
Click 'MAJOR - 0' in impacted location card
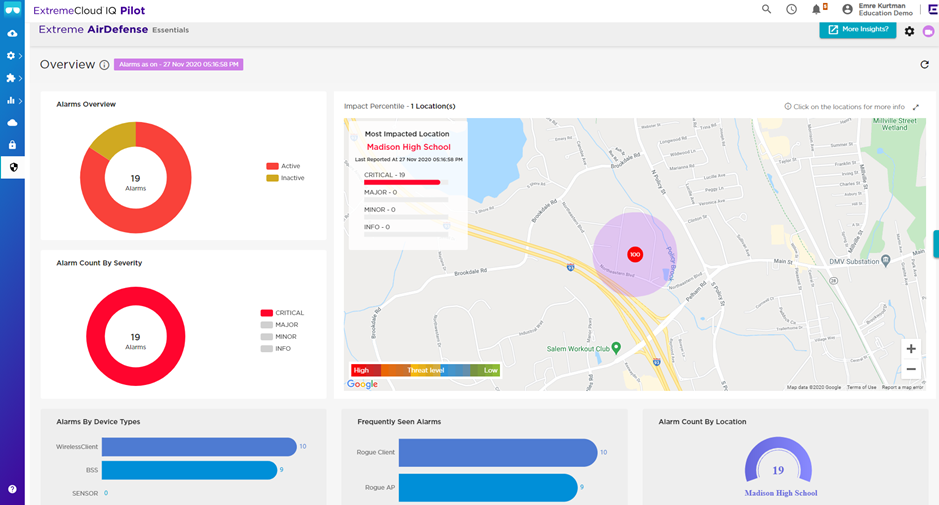pos(380,192)
